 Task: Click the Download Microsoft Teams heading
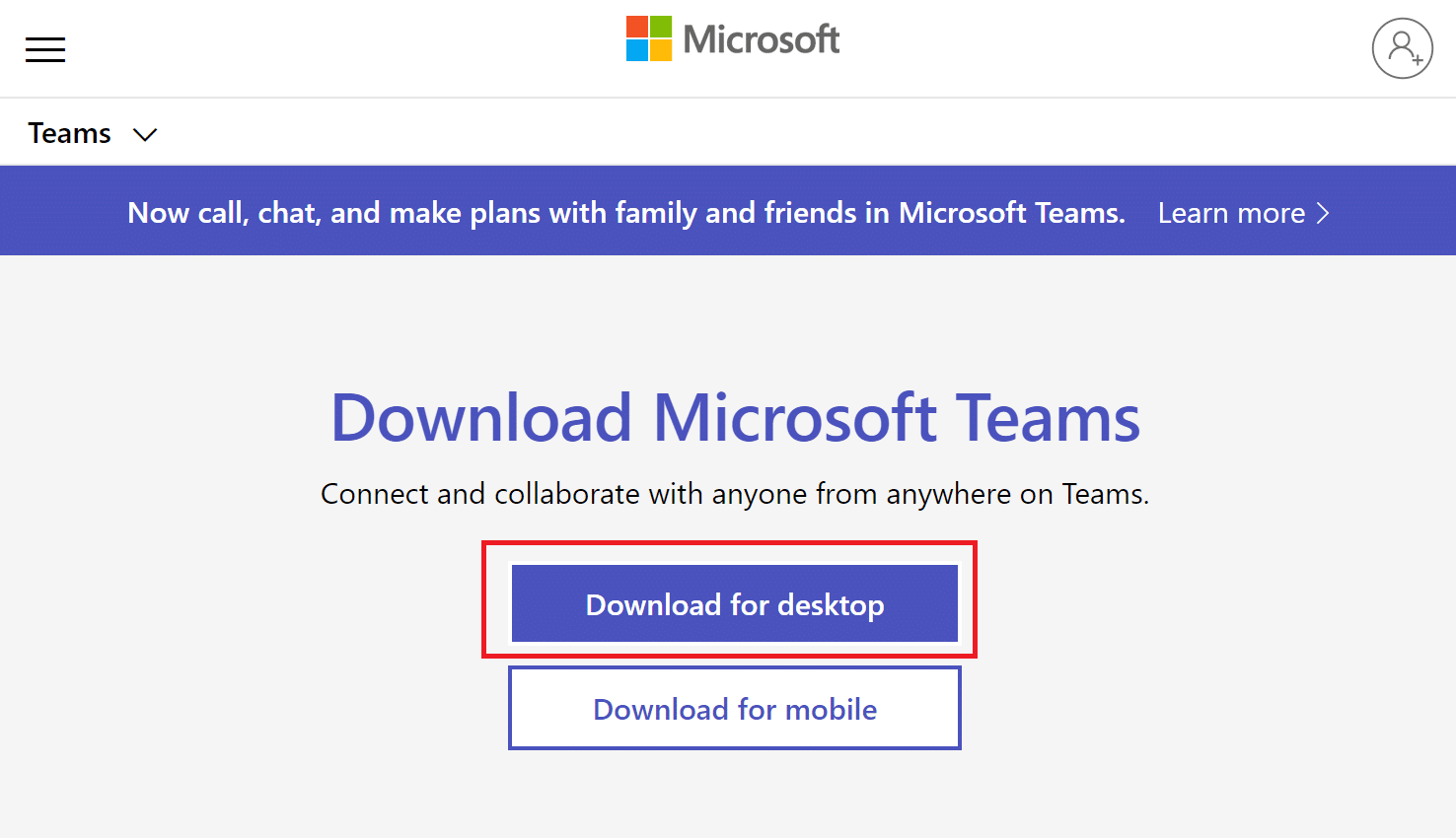[736, 417]
